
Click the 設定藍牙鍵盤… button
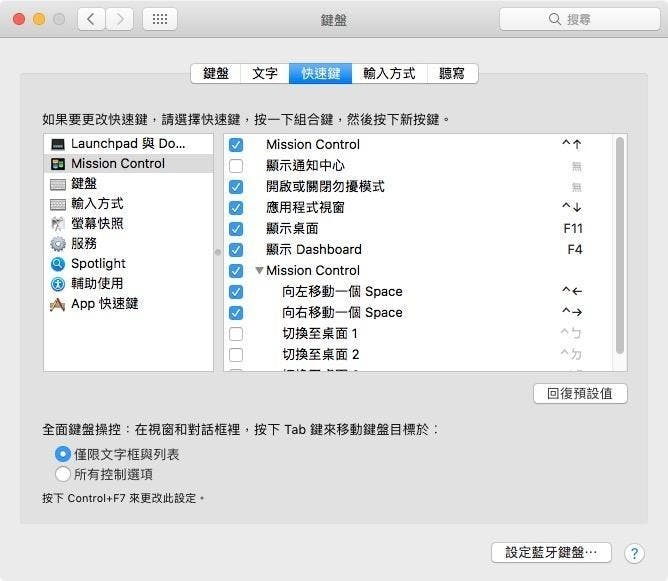[x=551, y=553]
